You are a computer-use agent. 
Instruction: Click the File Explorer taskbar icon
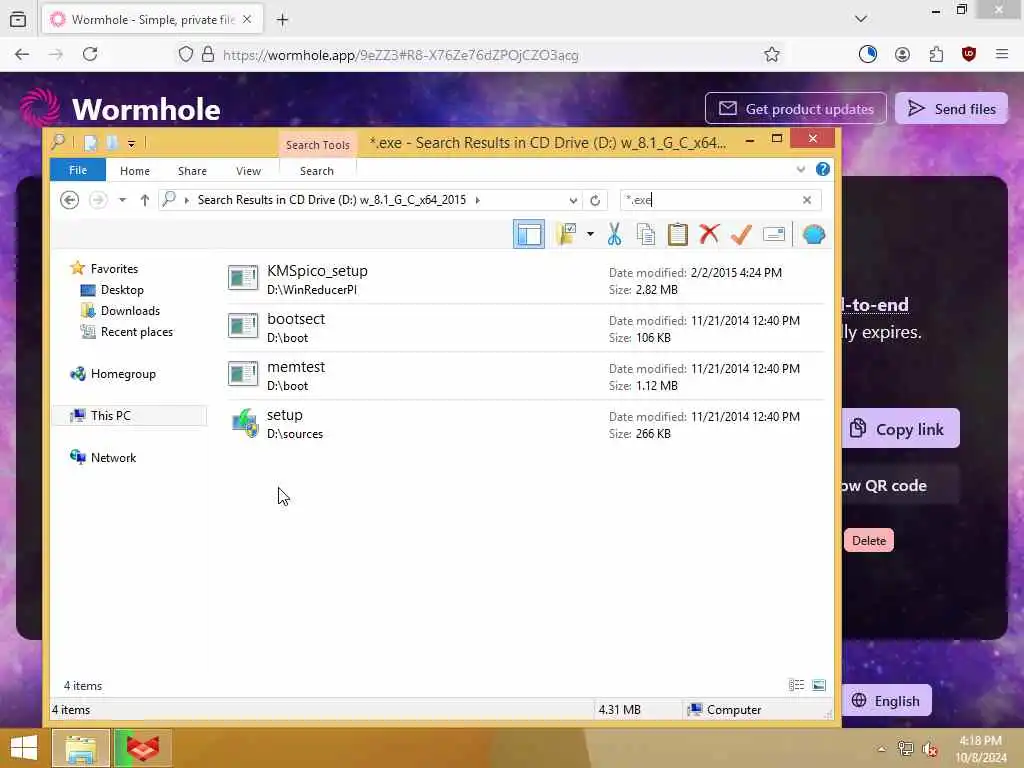pyautogui.click(x=80, y=748)
